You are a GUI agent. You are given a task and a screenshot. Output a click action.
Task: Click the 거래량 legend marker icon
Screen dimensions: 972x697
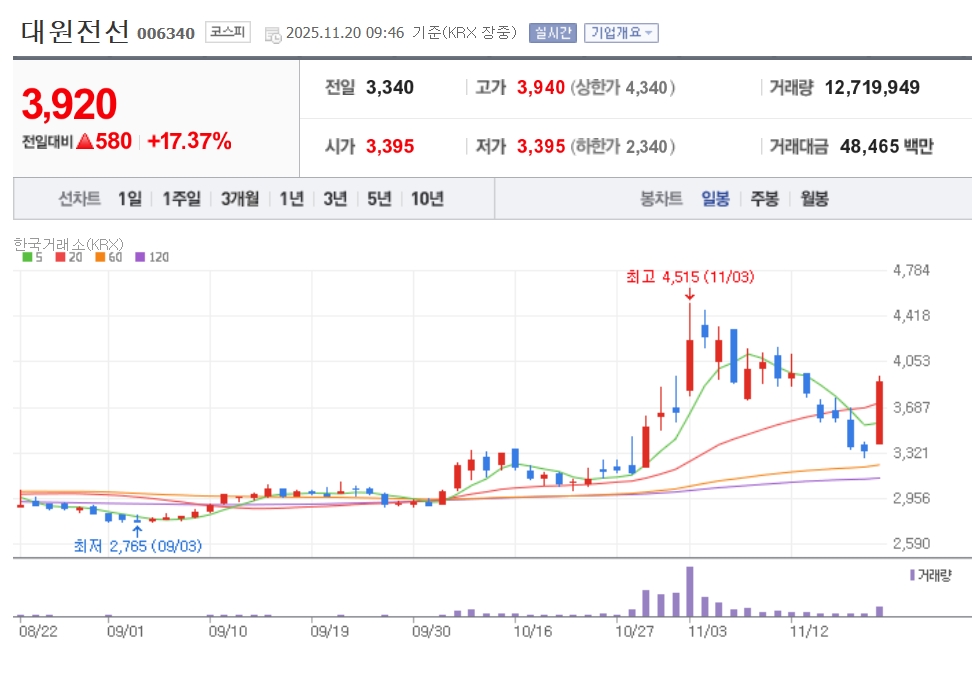pos(911,575)
